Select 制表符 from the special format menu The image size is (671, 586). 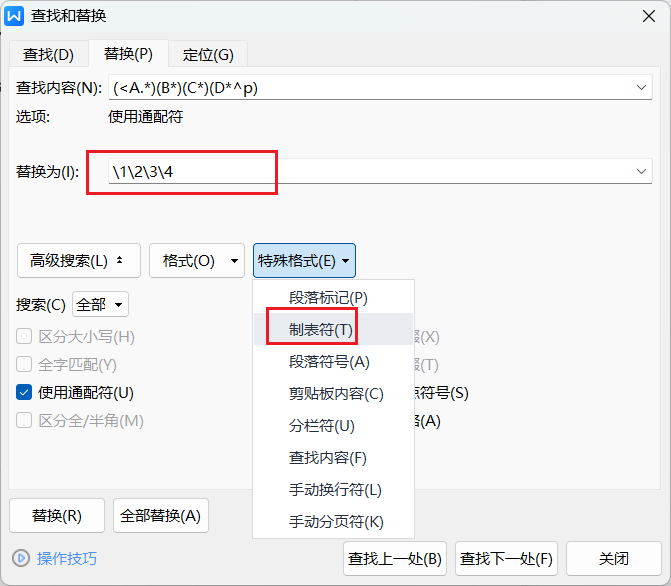coord(321,329)
